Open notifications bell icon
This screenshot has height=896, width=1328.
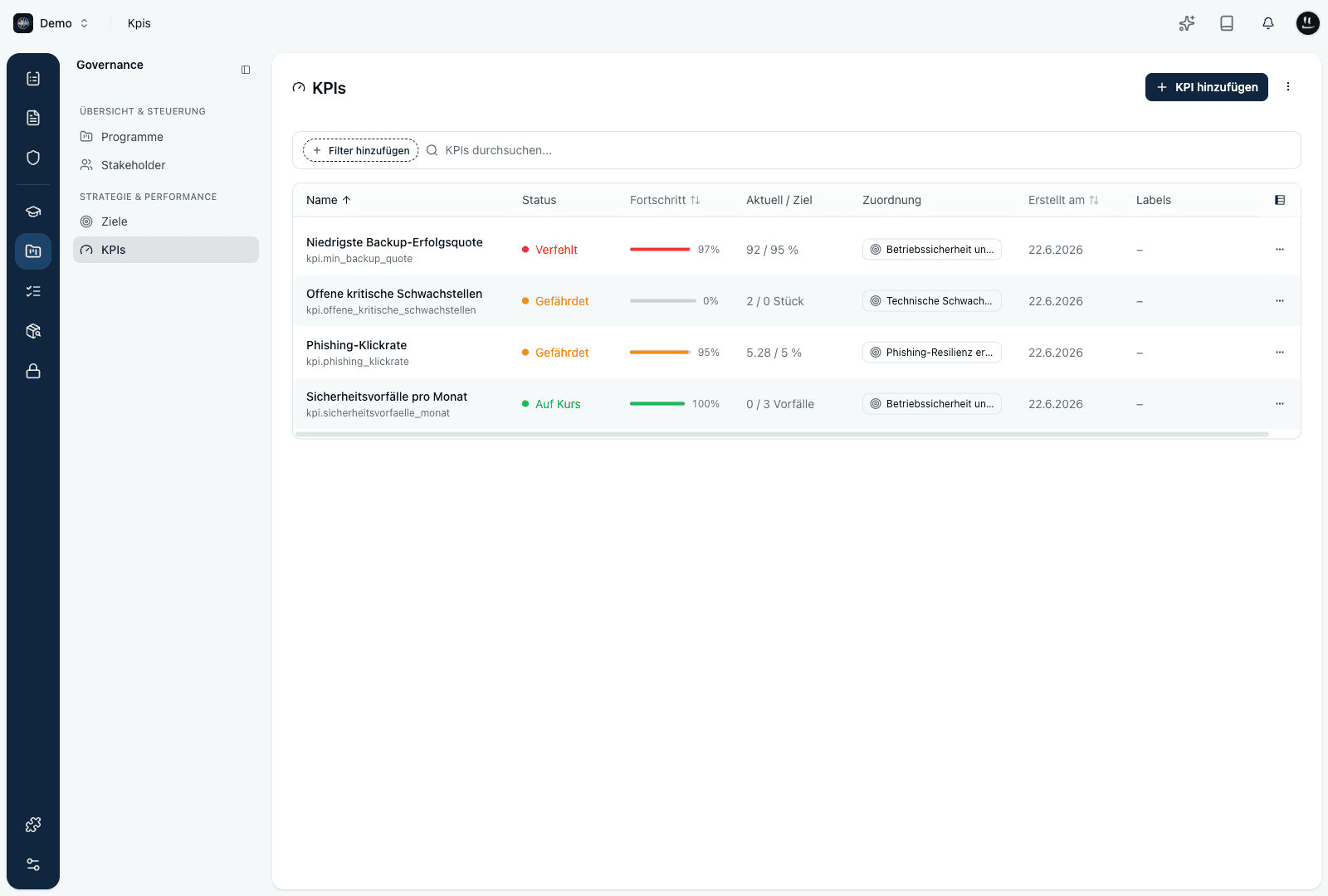1268,23
